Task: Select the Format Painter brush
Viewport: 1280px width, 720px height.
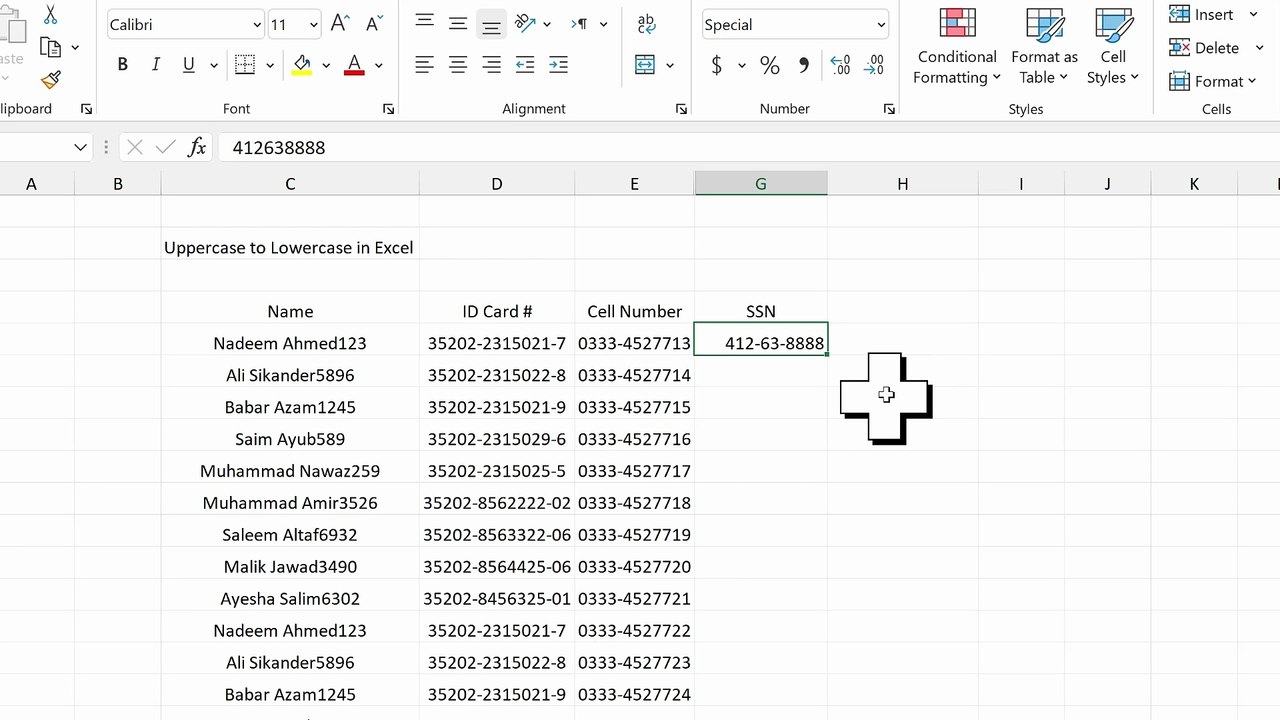Action: point(51,80)
